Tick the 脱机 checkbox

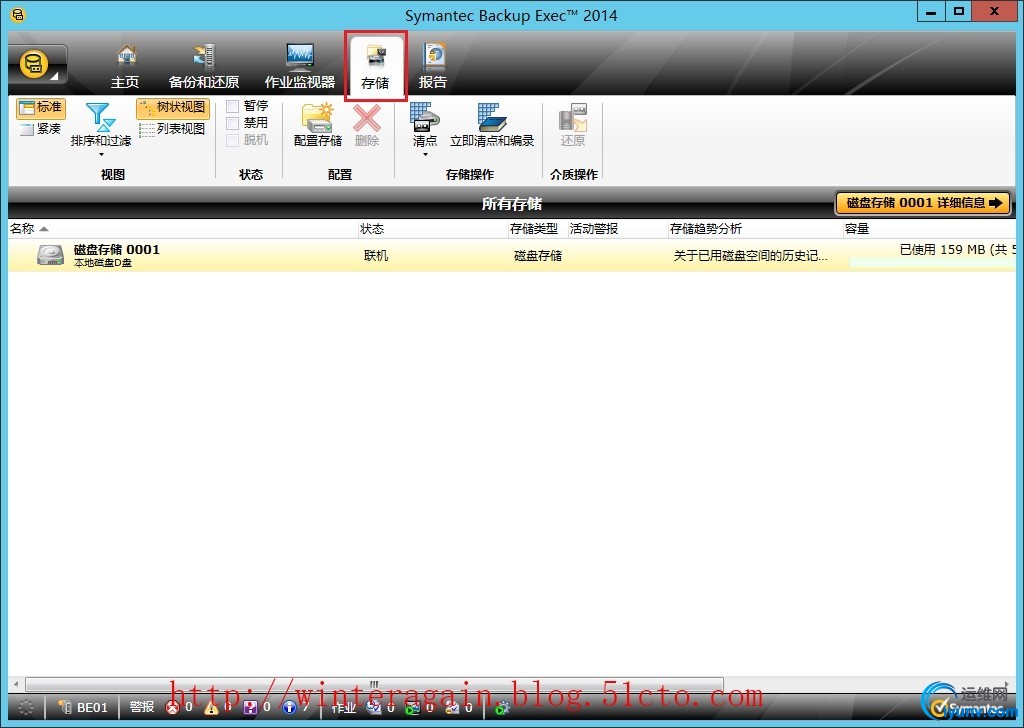click(x=232, y=140)
